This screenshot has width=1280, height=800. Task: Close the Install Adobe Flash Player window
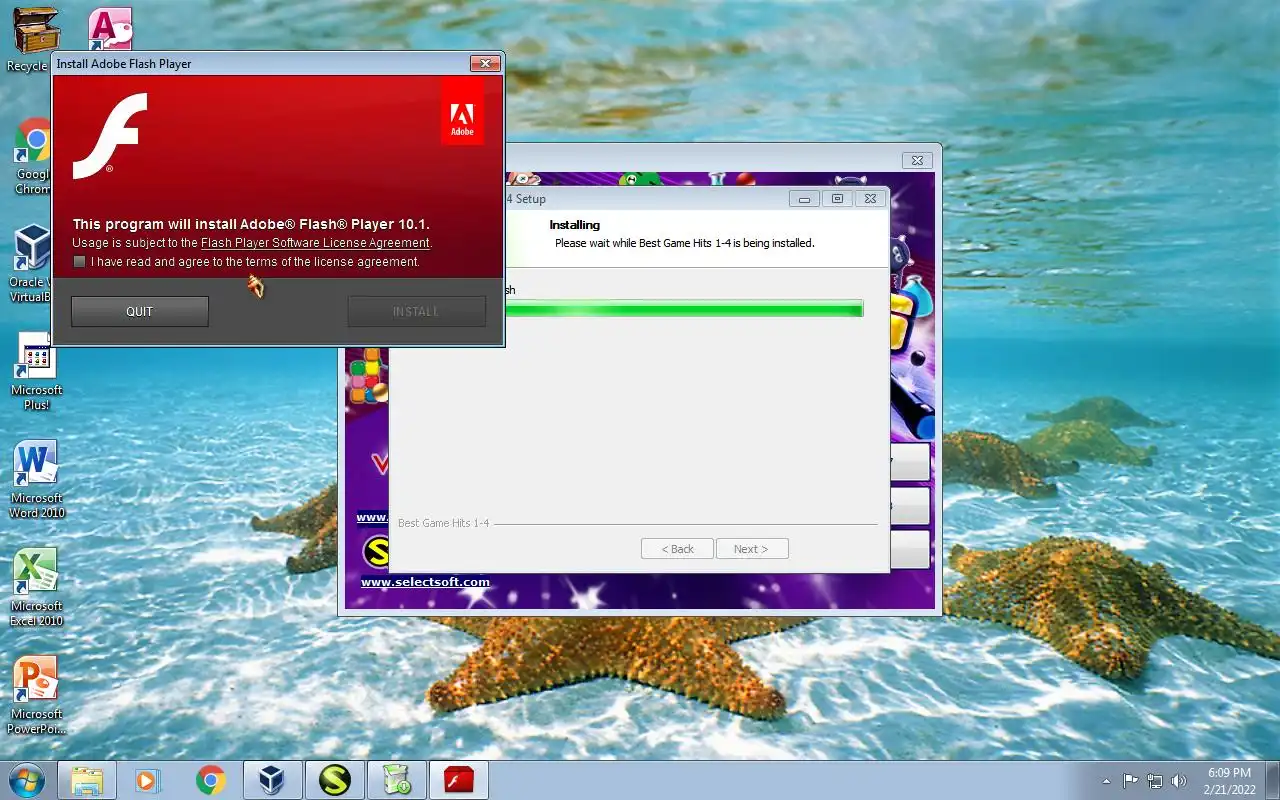point(485,64)
